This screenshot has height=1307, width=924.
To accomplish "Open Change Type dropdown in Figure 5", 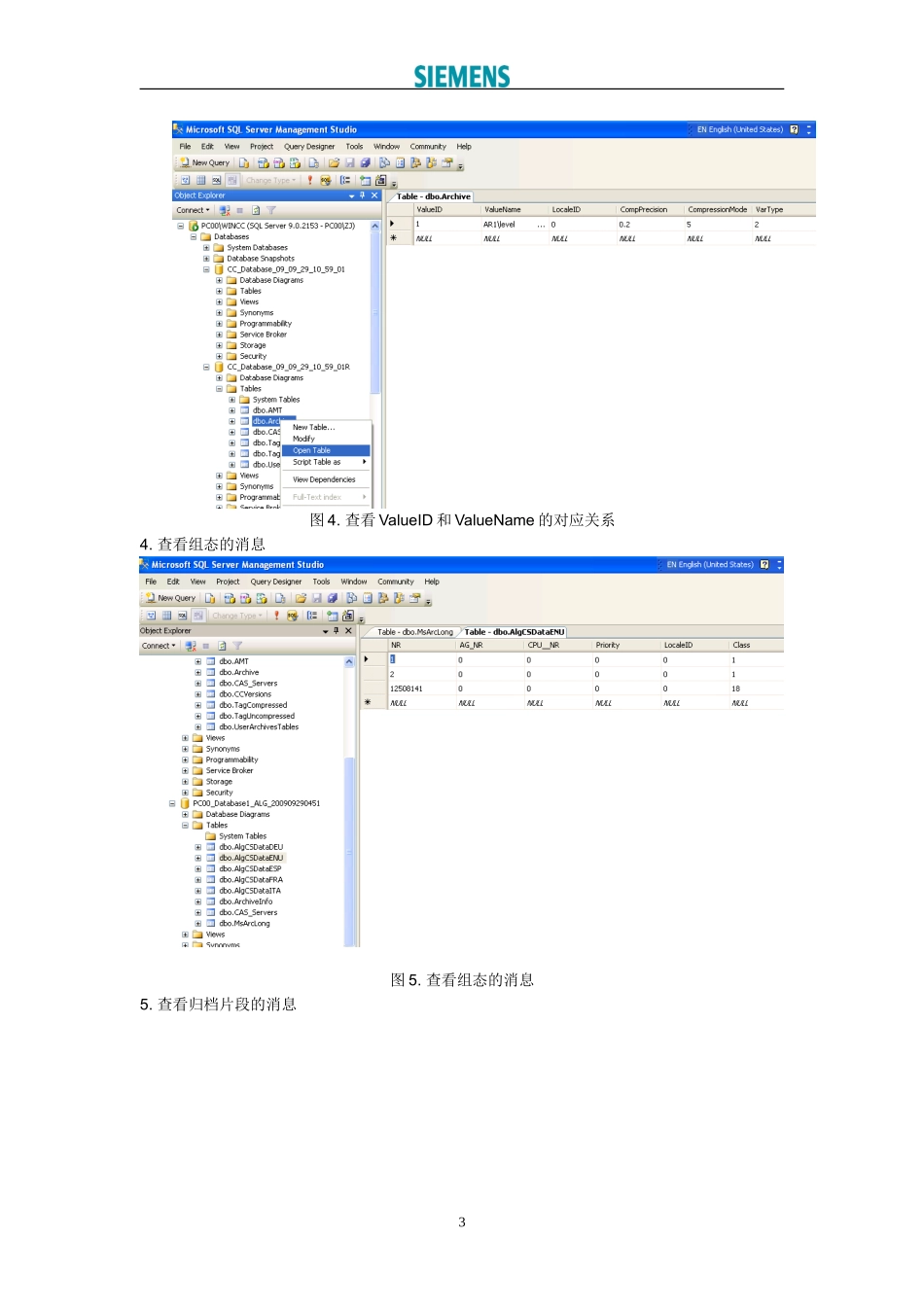I will 237,616.
